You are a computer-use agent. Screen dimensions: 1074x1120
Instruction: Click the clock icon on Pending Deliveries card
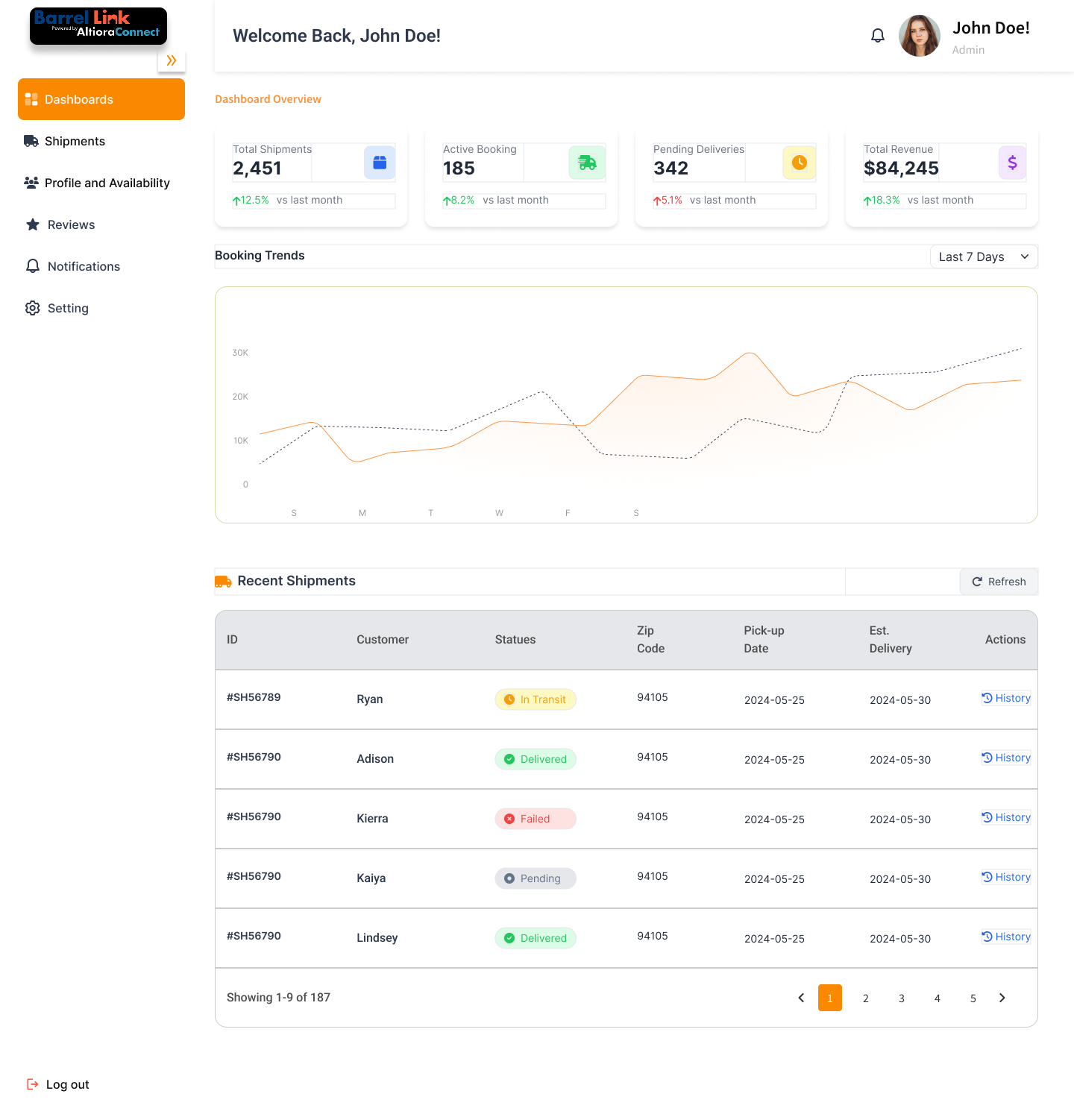tap(800, 162)
